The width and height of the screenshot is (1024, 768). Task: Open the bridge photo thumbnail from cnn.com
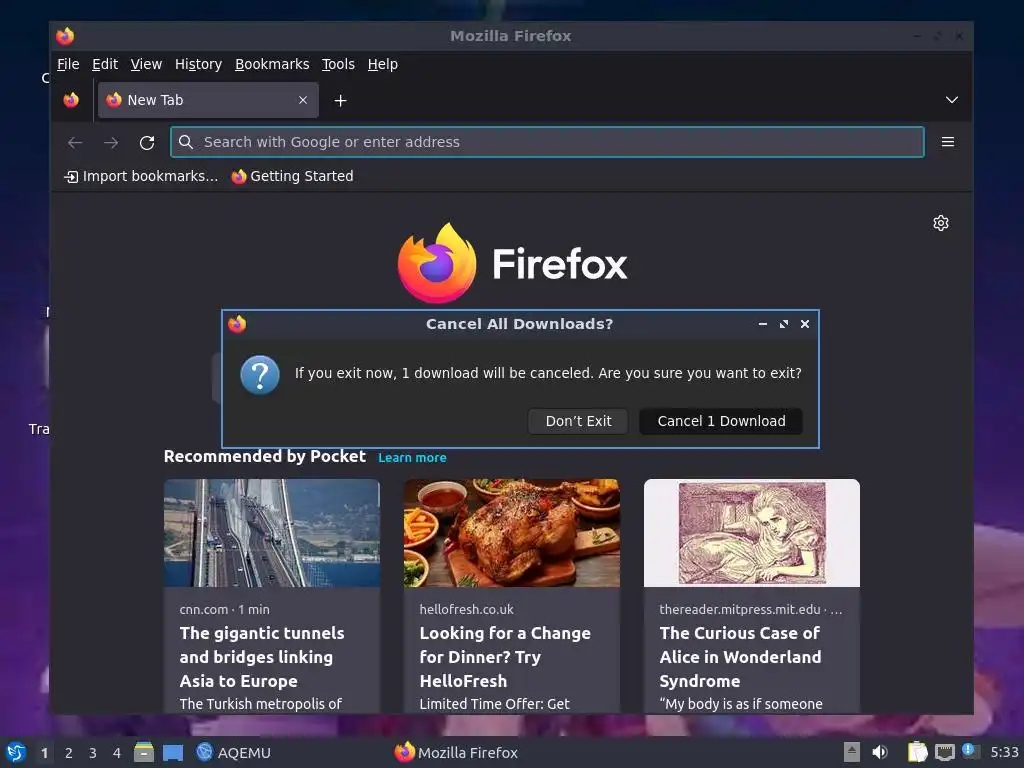pyautogui.click(x=272, y=533)
